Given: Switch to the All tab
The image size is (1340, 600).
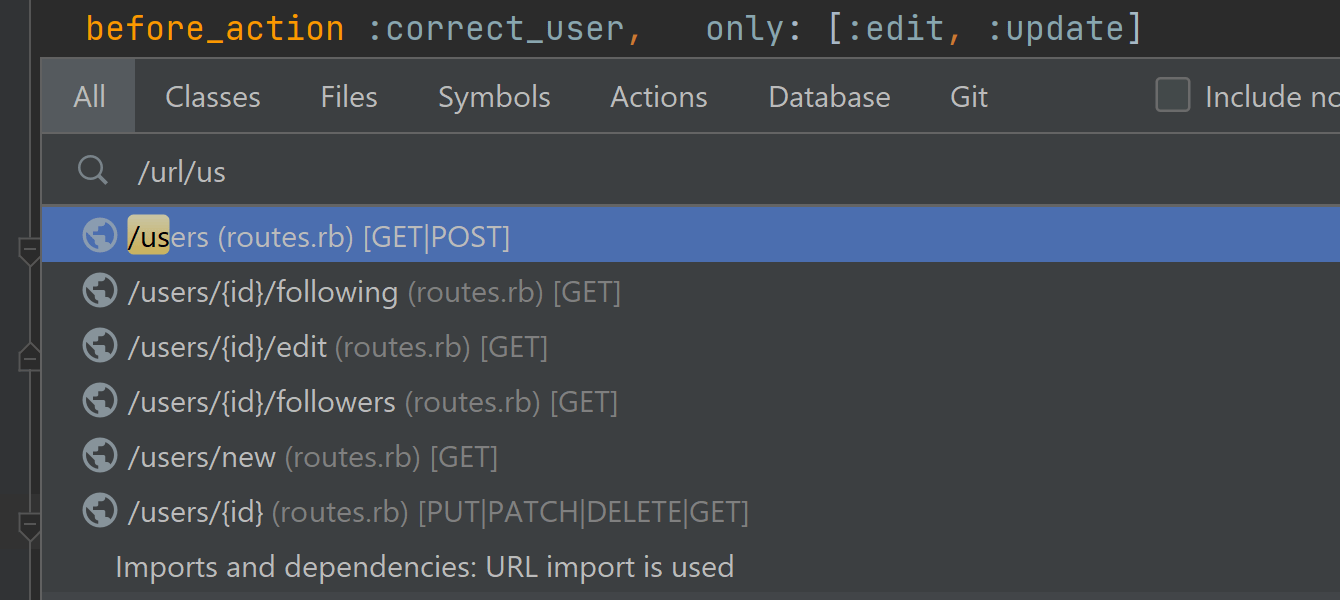Looking at the screenshot, I should [x=89, y=97].
